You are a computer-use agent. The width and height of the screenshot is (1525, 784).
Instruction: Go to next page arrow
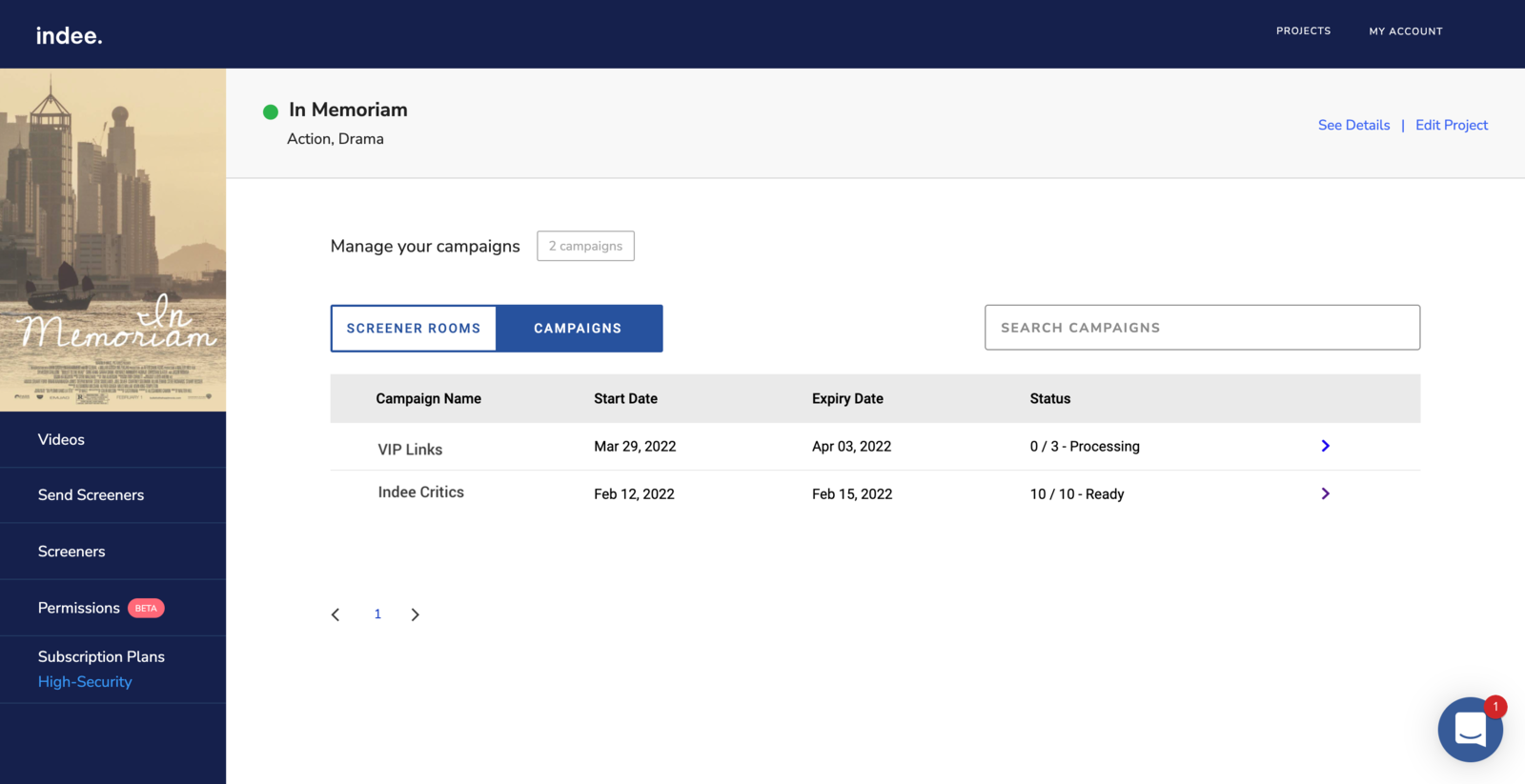tap(415, 614)
